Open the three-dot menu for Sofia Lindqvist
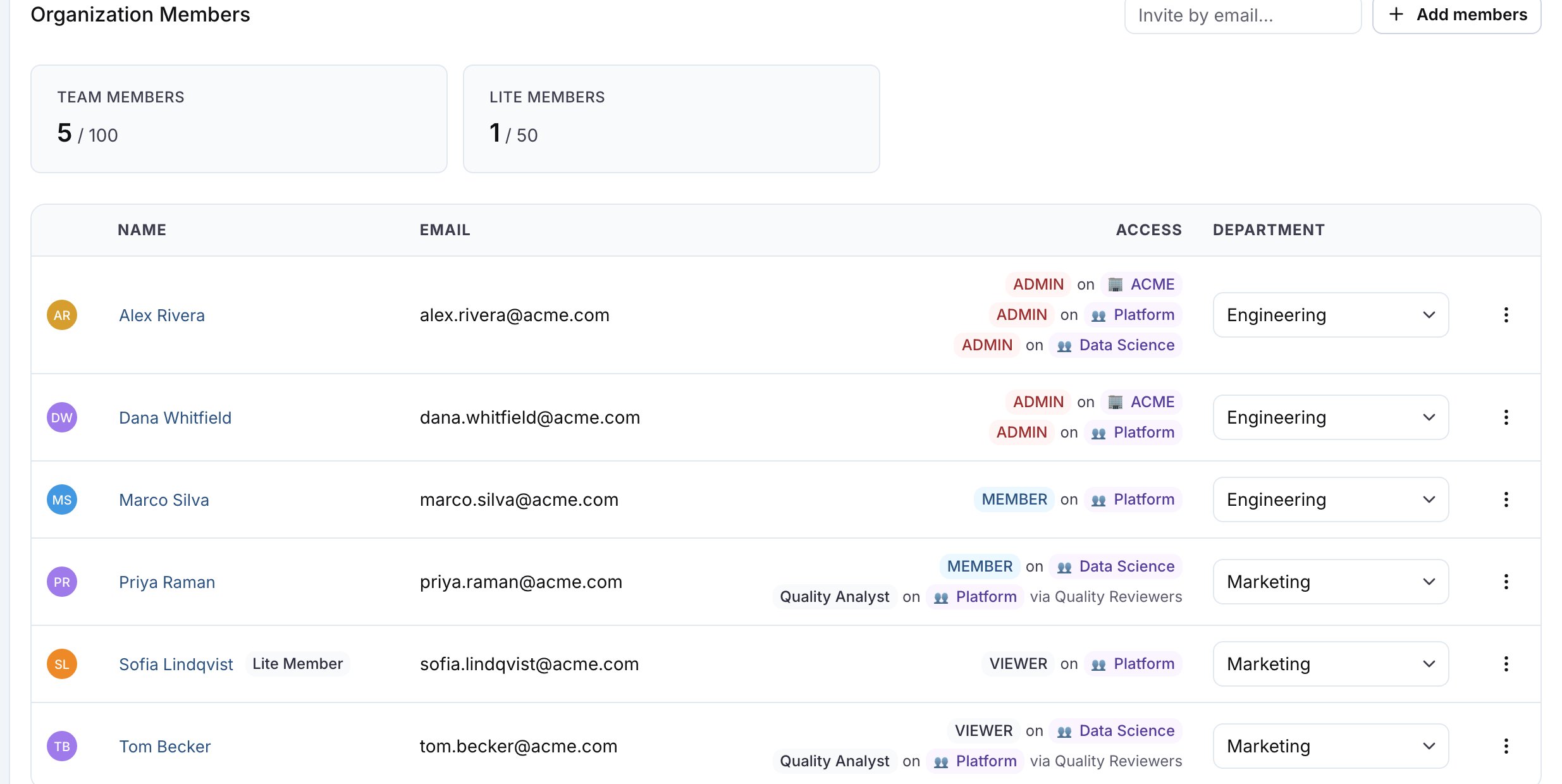 (x=1506, y=664)
